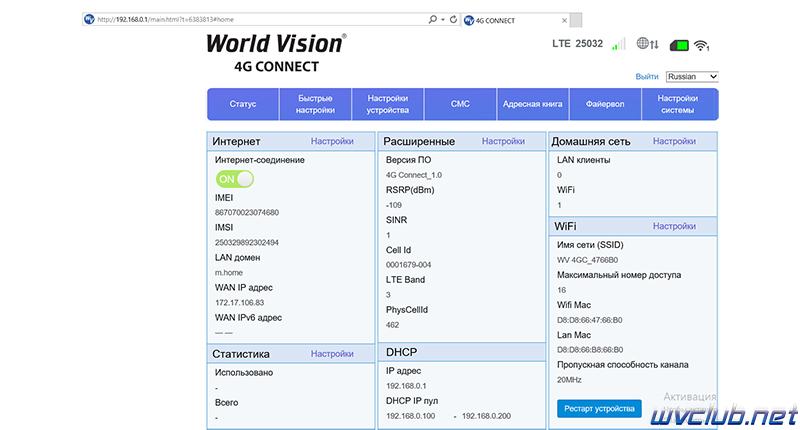Click the DHCP panel heading
Viewport: 800px width, 430px height.
[x=402, y=352]
